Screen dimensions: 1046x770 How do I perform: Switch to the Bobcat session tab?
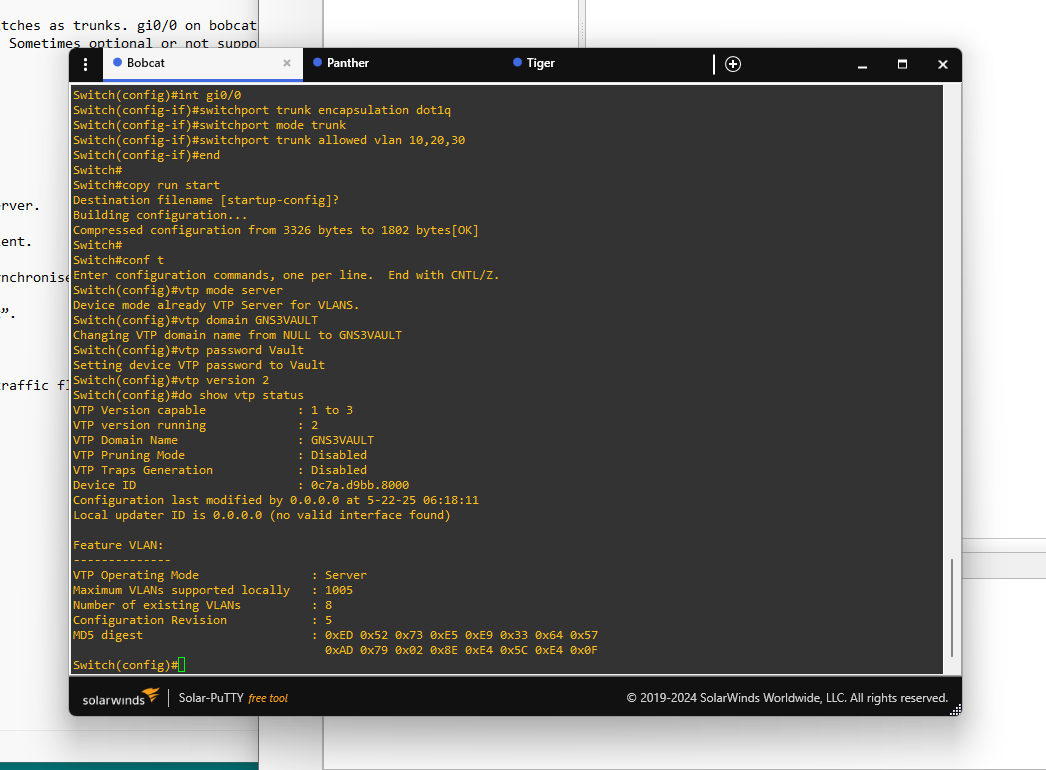tap(202, 63)
